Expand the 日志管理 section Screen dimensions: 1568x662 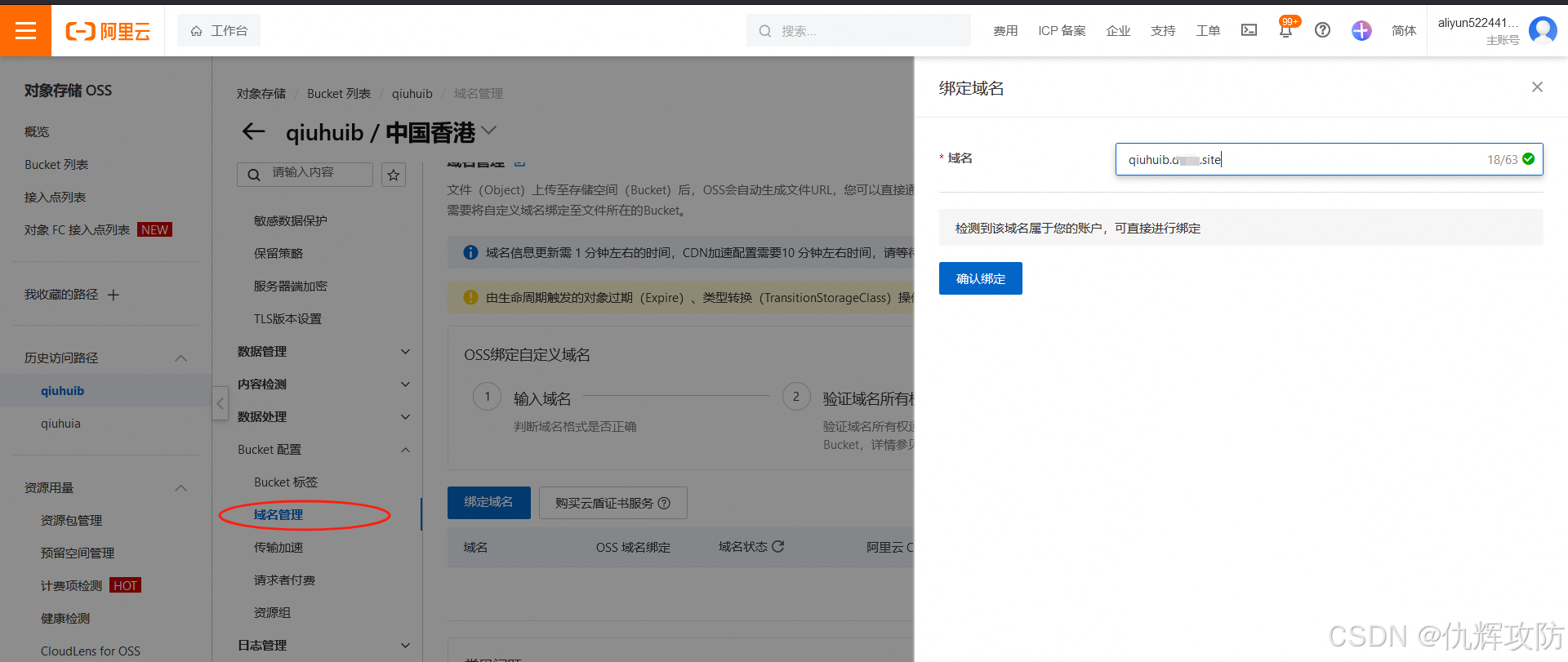(323, 645)
